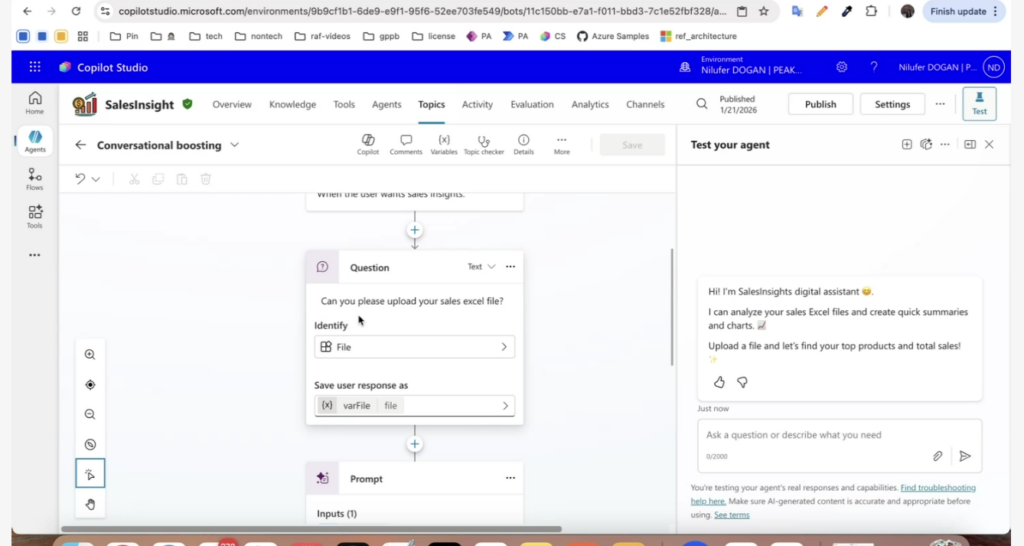The image size is (1024, 546).
Task: Open the Text type dropdown on Question node
Action: [x=481, y=267]
